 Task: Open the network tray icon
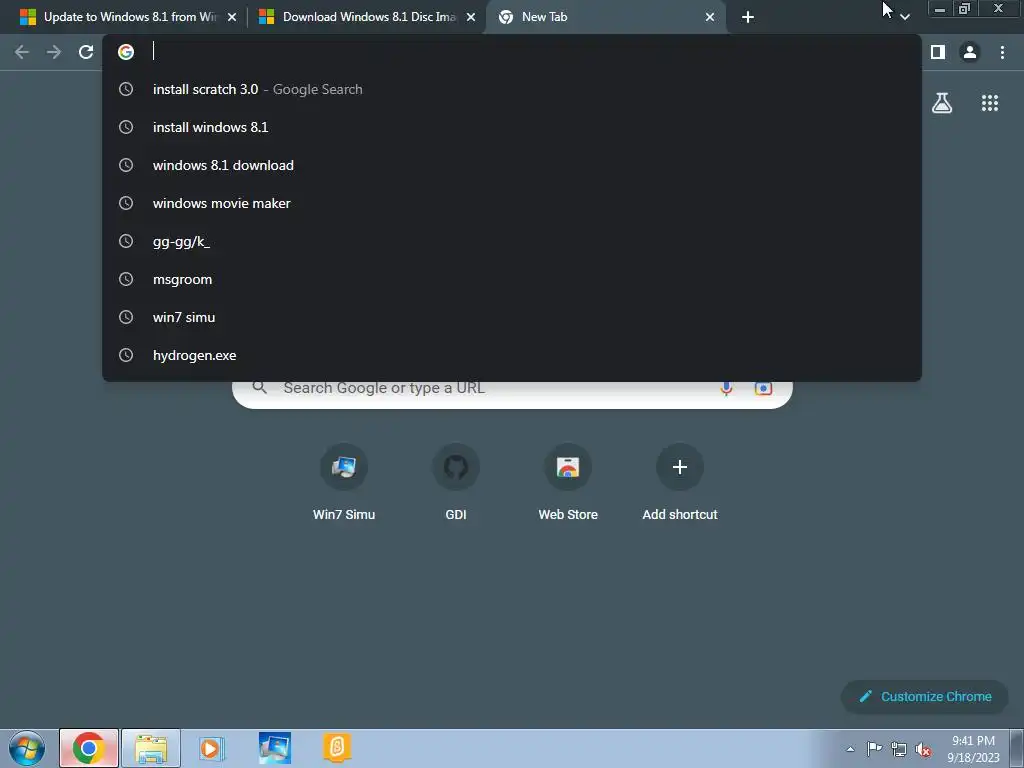click(x=899, y=749)
